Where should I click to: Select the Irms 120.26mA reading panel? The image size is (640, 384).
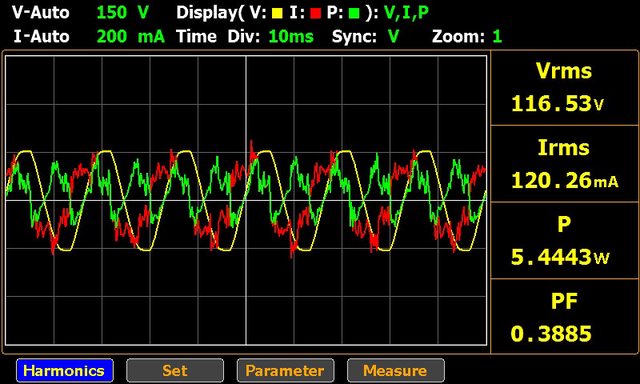point(564,164)
